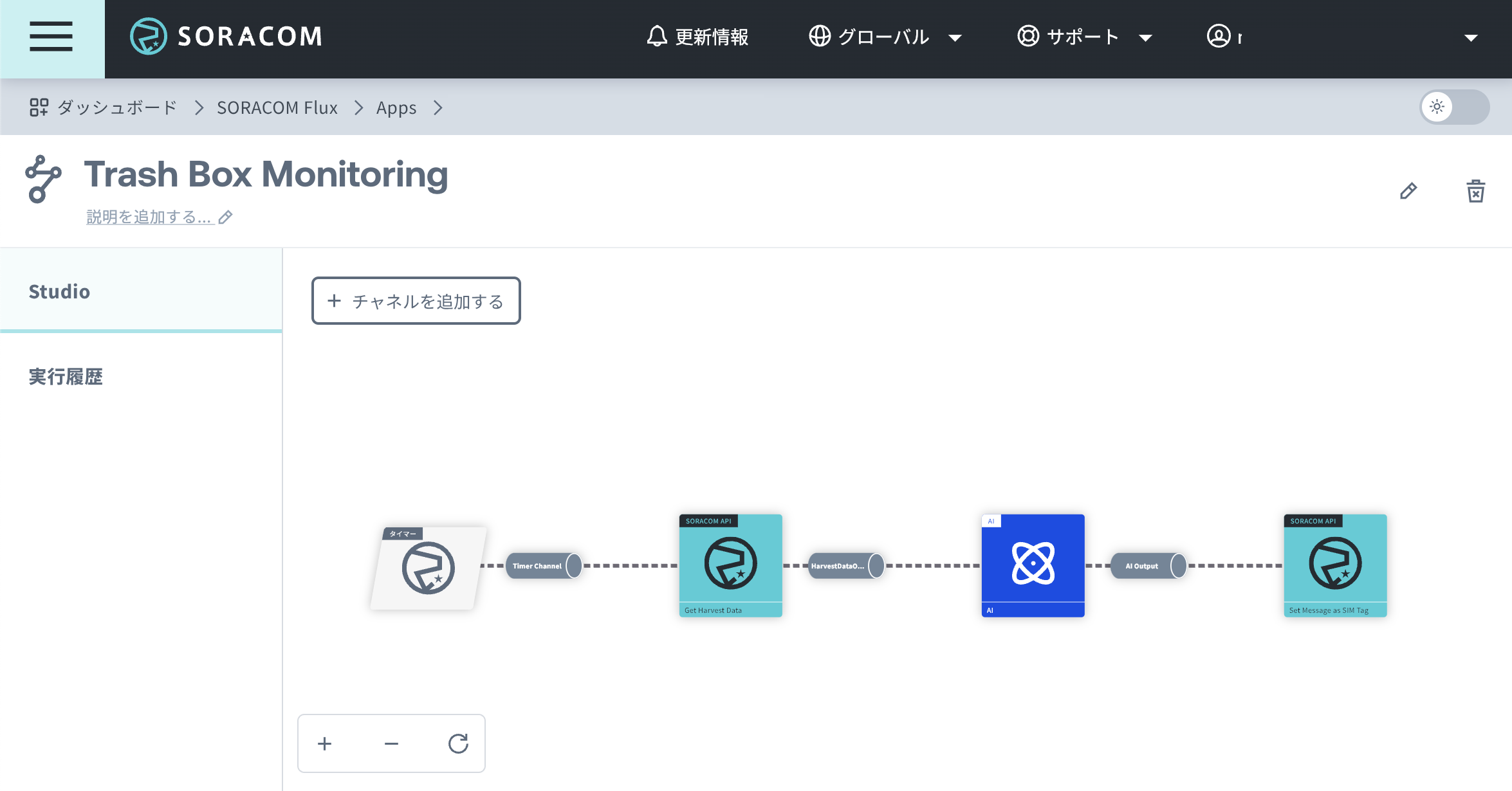Click the 説明を追加する description link

pyautogui.click(x=149, y=217)
